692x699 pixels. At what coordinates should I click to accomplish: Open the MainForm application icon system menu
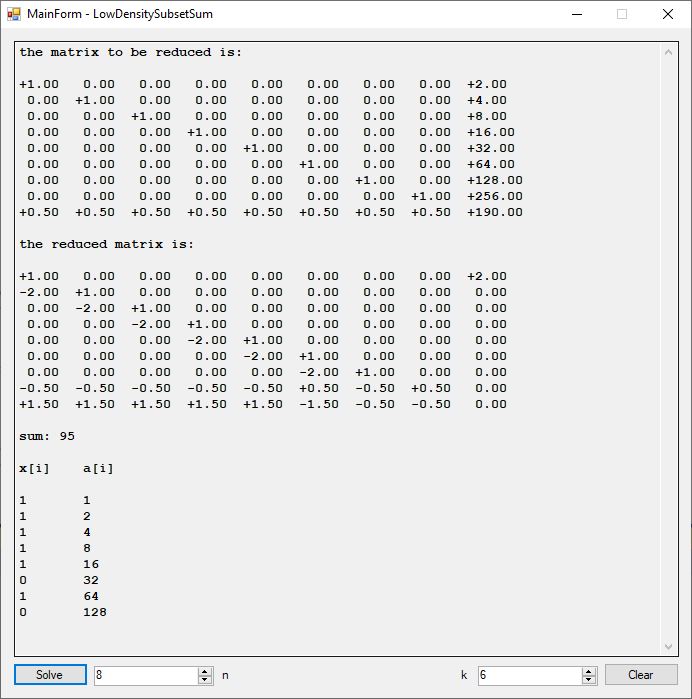click(x=14, y=14)
